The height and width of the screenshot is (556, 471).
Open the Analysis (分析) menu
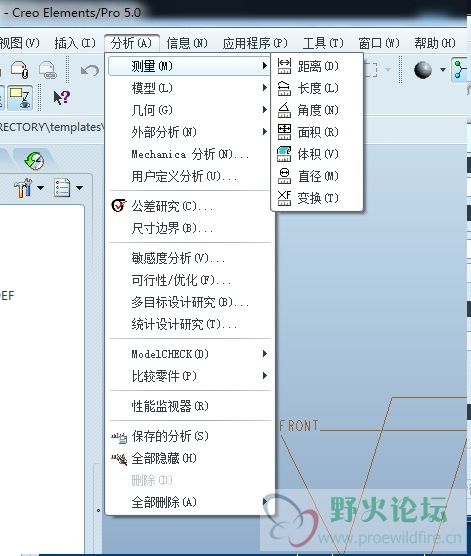131,43
